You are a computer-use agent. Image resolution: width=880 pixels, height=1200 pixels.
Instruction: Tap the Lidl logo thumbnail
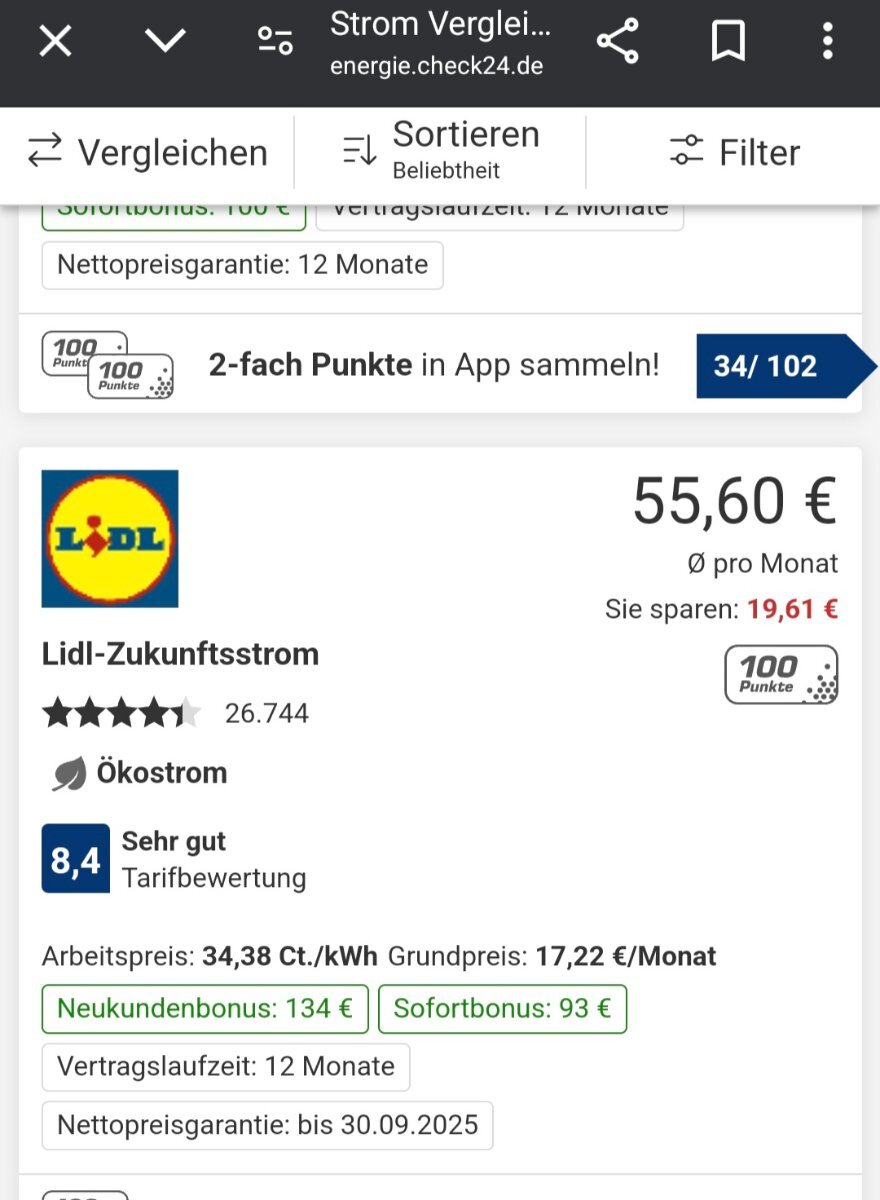[x=110, y=539]
